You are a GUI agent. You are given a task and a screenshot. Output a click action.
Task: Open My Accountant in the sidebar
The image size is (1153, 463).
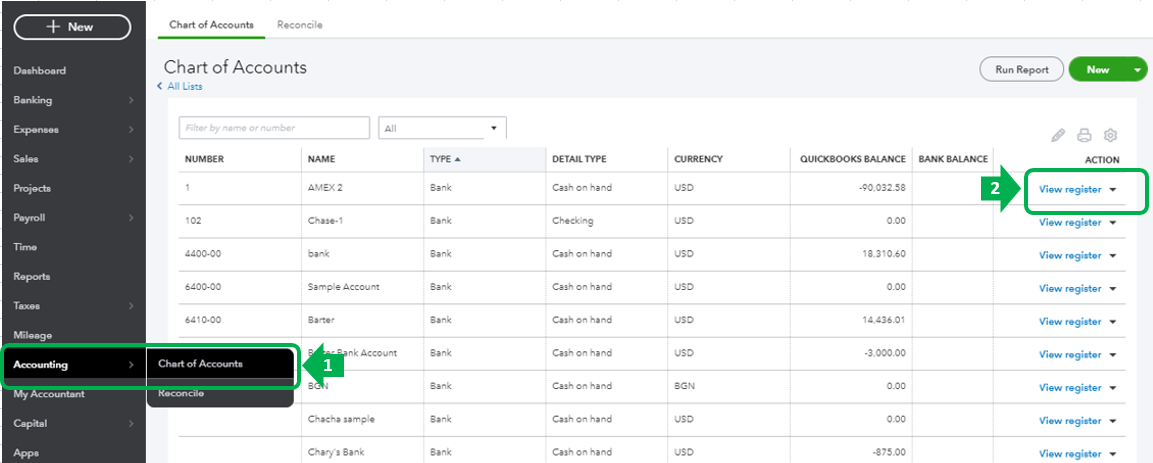[49, 394]
